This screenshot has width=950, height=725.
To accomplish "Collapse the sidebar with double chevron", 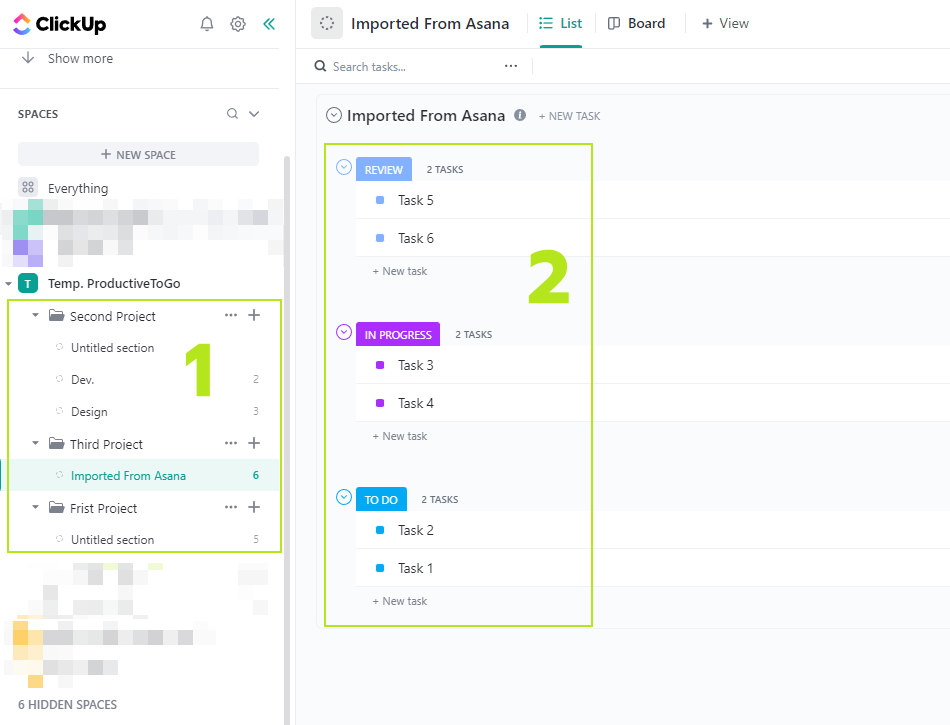I will 269,24.
